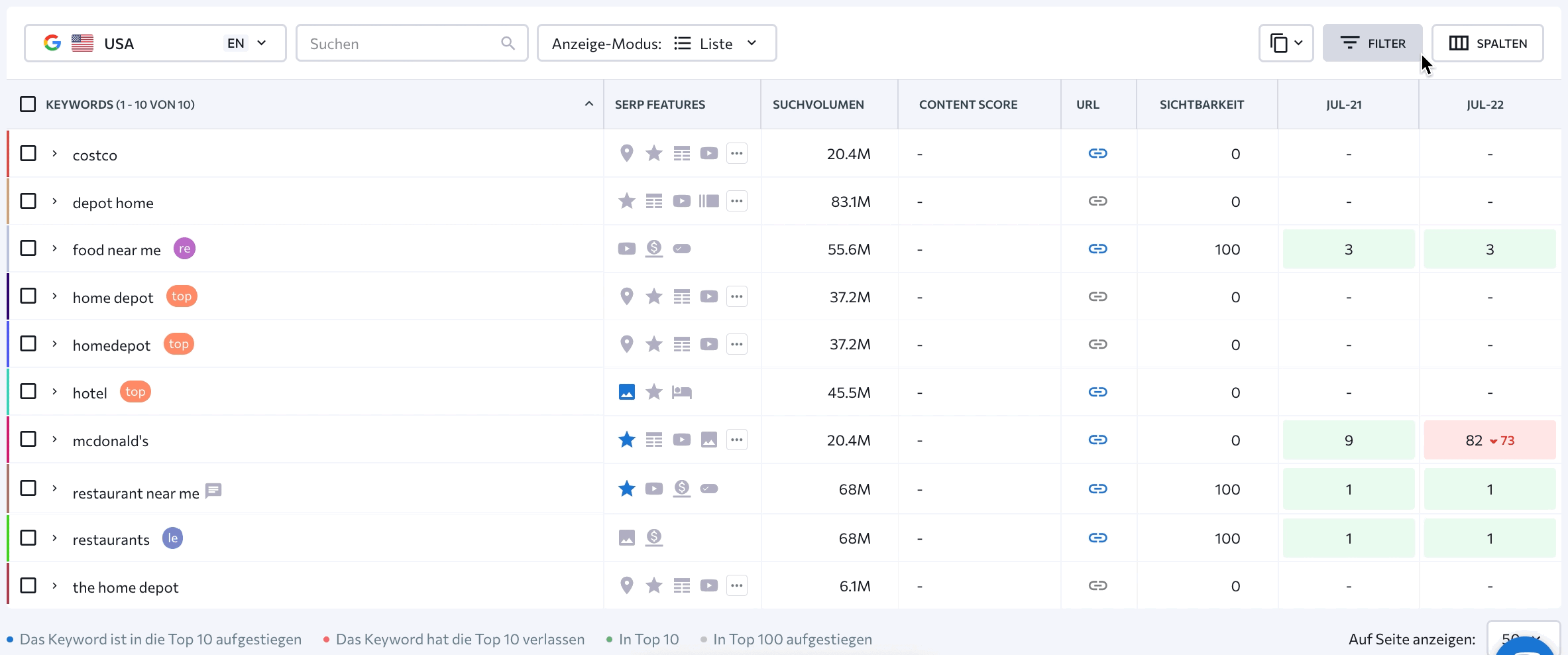Open the copy icon dropdown in toolbar
The height and width of the screenshot is (655, 1568).
pos(1286,43)
